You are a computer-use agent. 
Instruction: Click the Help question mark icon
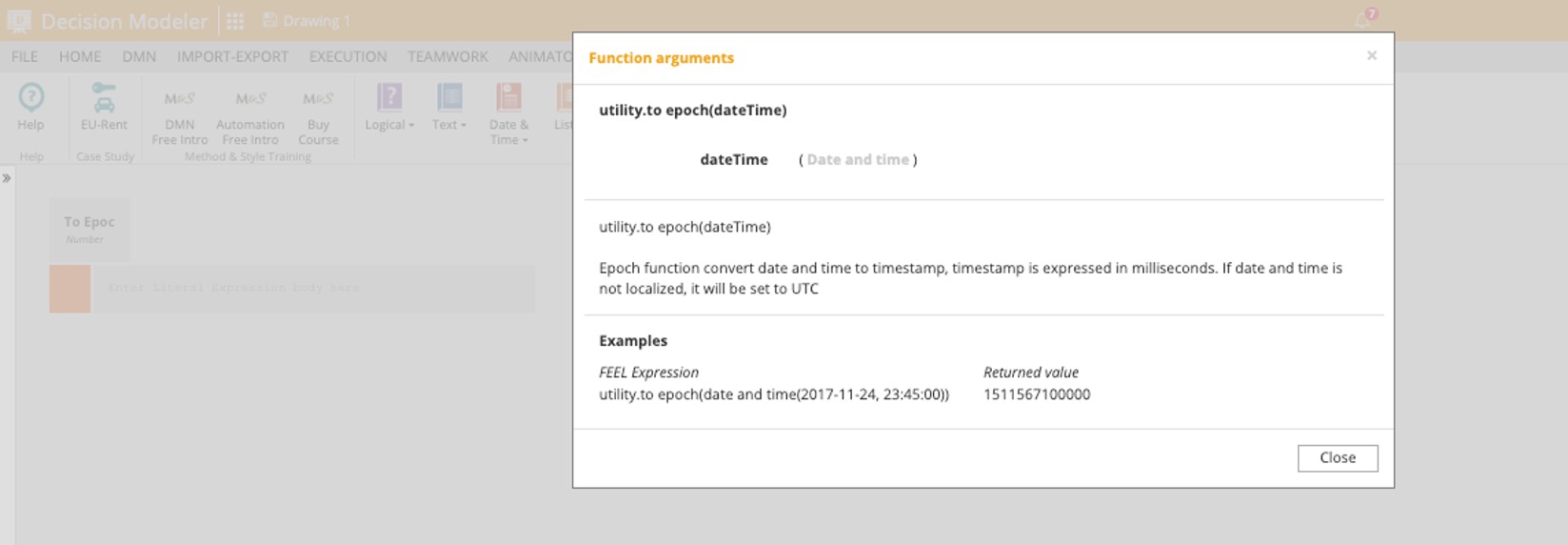[30, 97]
